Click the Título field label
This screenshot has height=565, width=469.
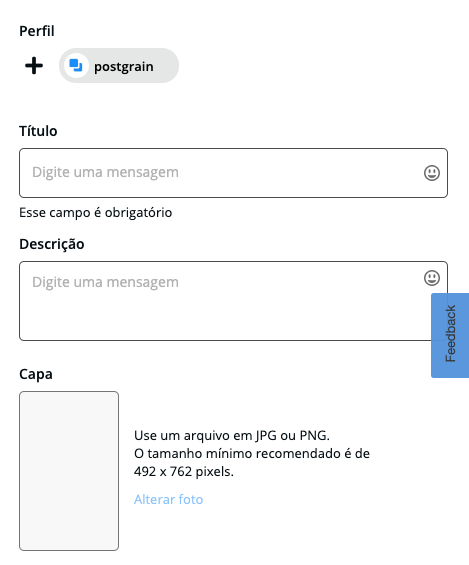tap(38, 131)
